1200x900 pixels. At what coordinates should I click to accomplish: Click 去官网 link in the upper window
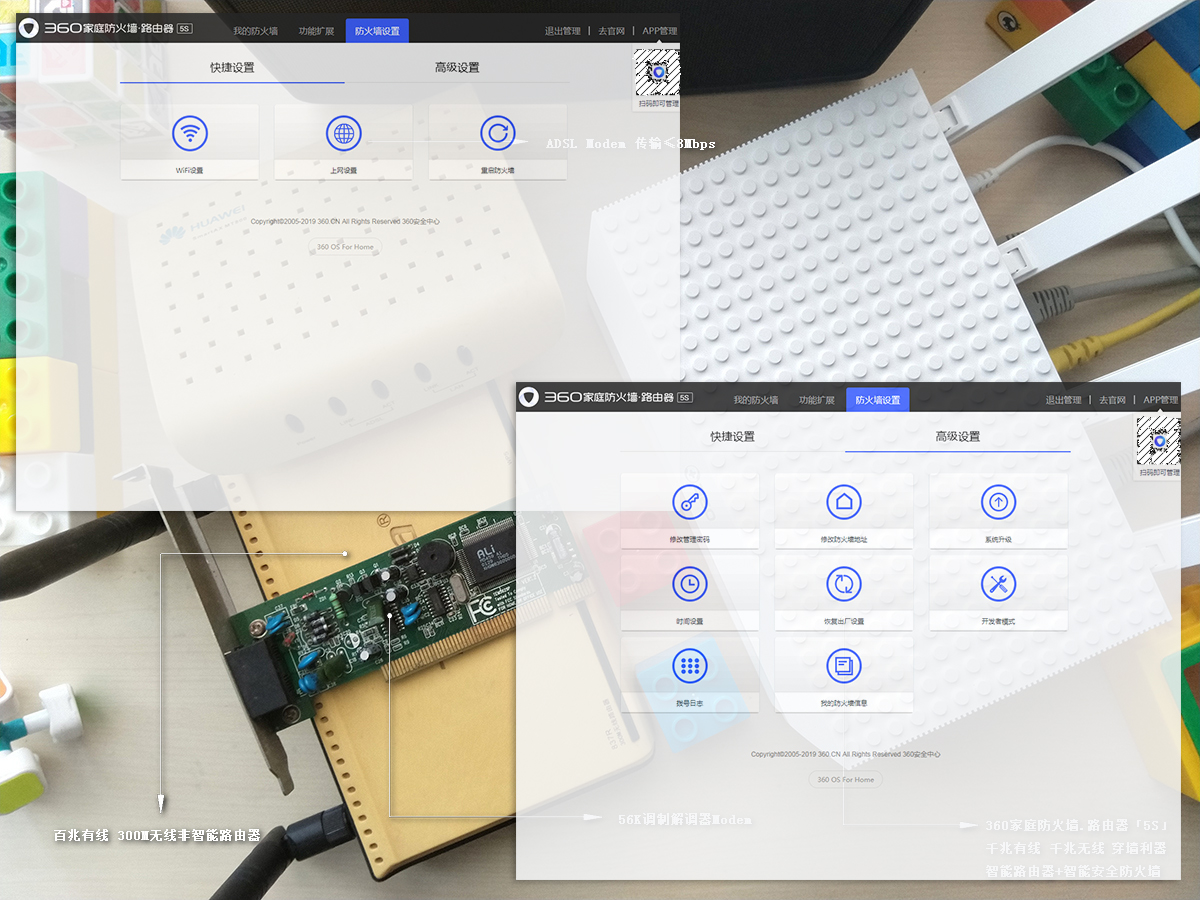pos(611,31)
